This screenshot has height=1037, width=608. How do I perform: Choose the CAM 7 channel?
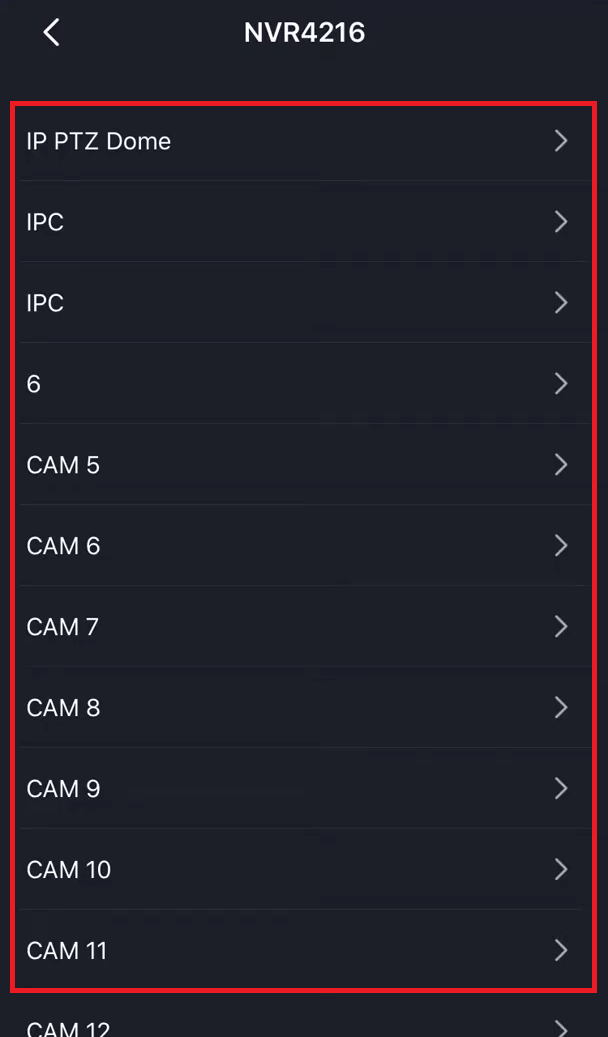(x=63, y=627)
